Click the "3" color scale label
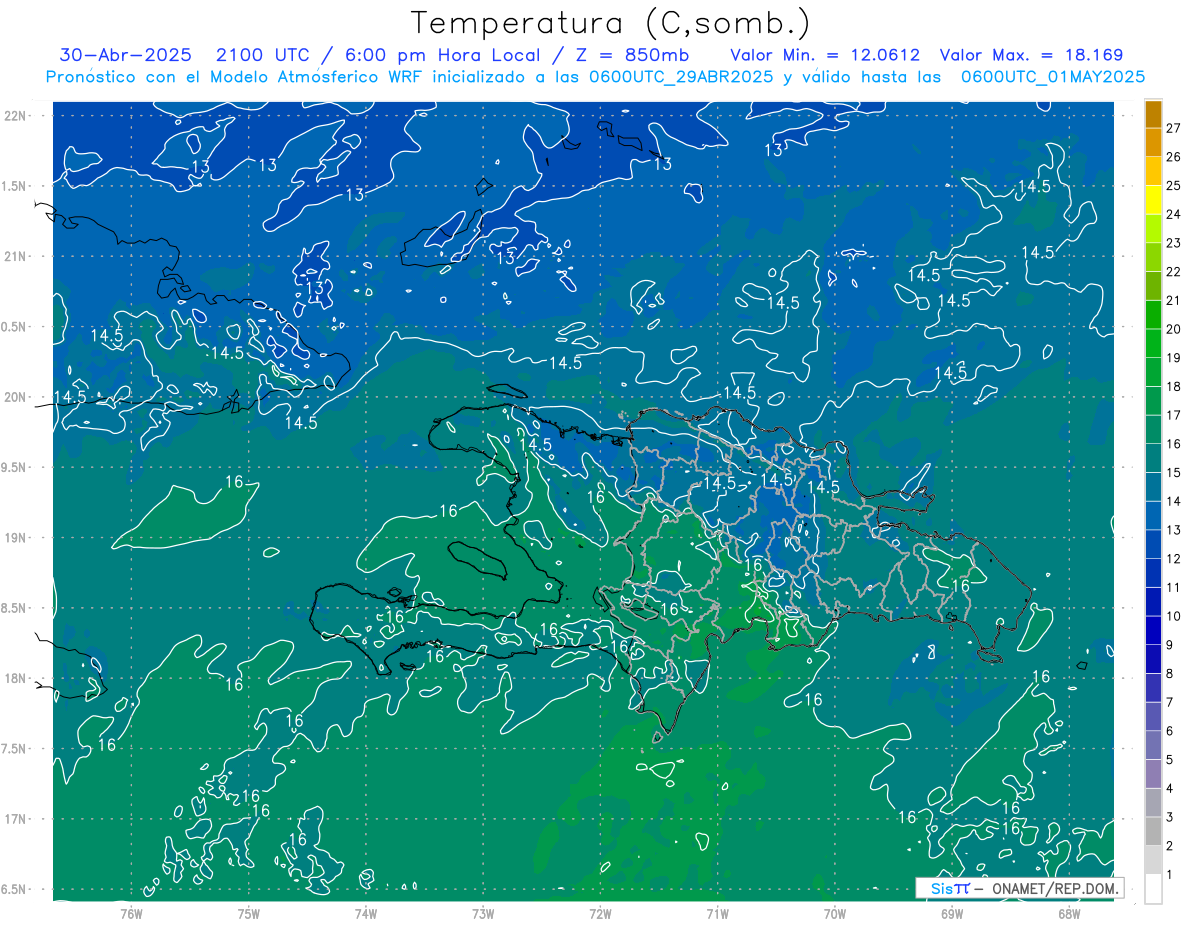 pos(1169,817)
